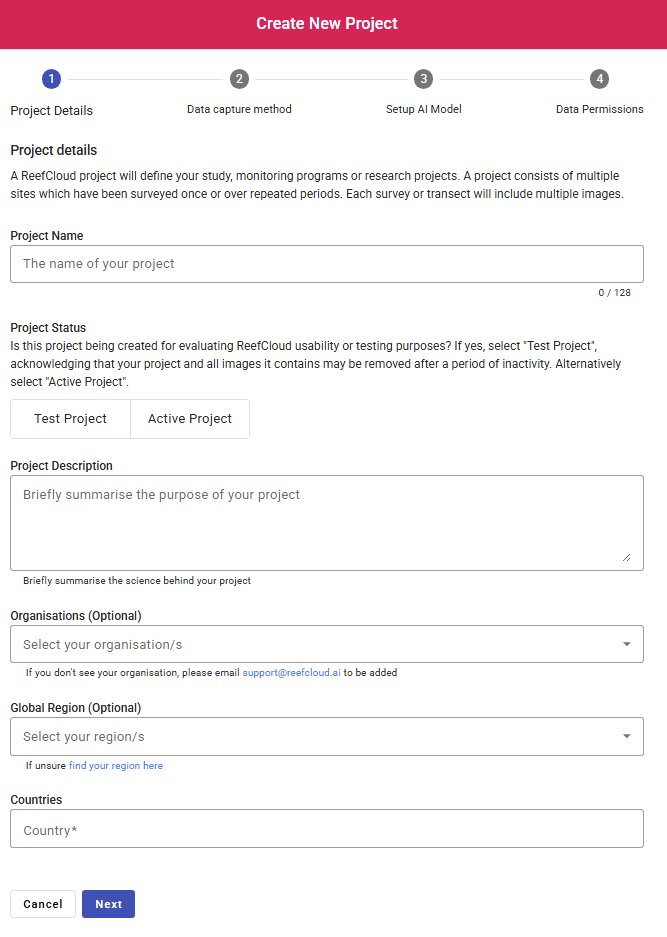The image size is (667, 937).
Task: Go to the Data Permissions step
Action: pos(599,109)
